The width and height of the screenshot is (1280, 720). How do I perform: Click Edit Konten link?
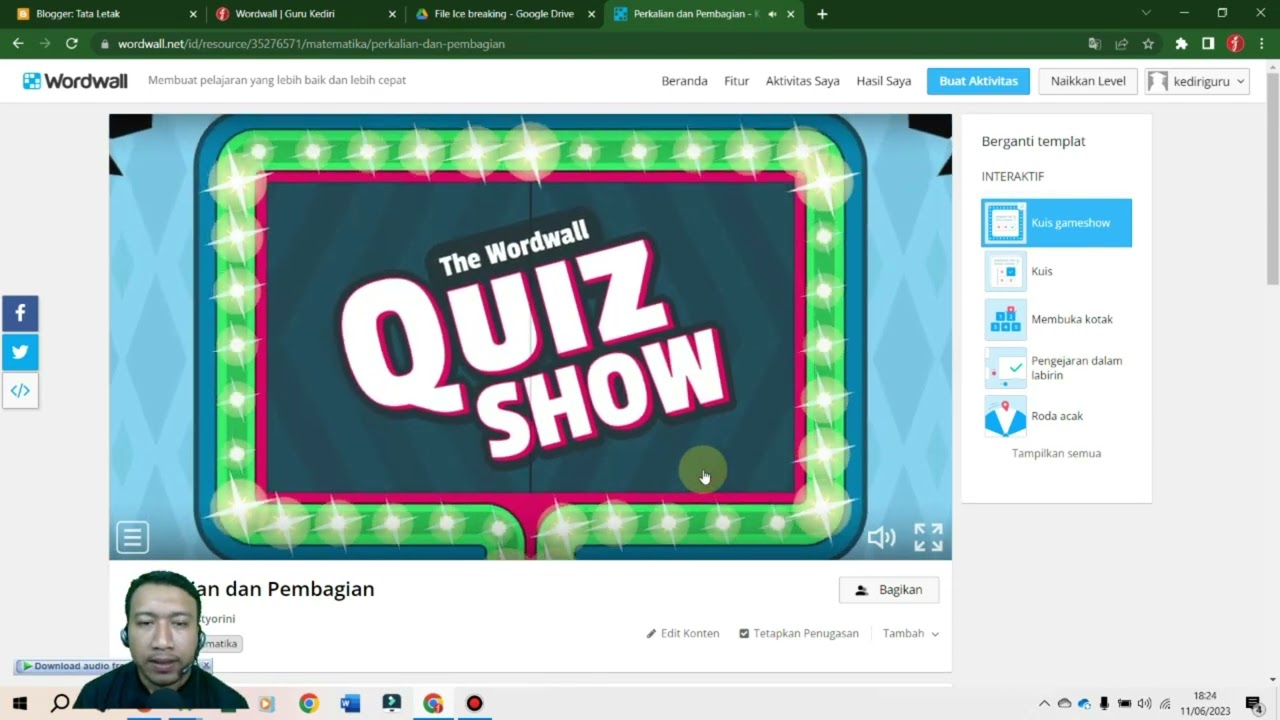pyautogui.click(x=683, y=633)
